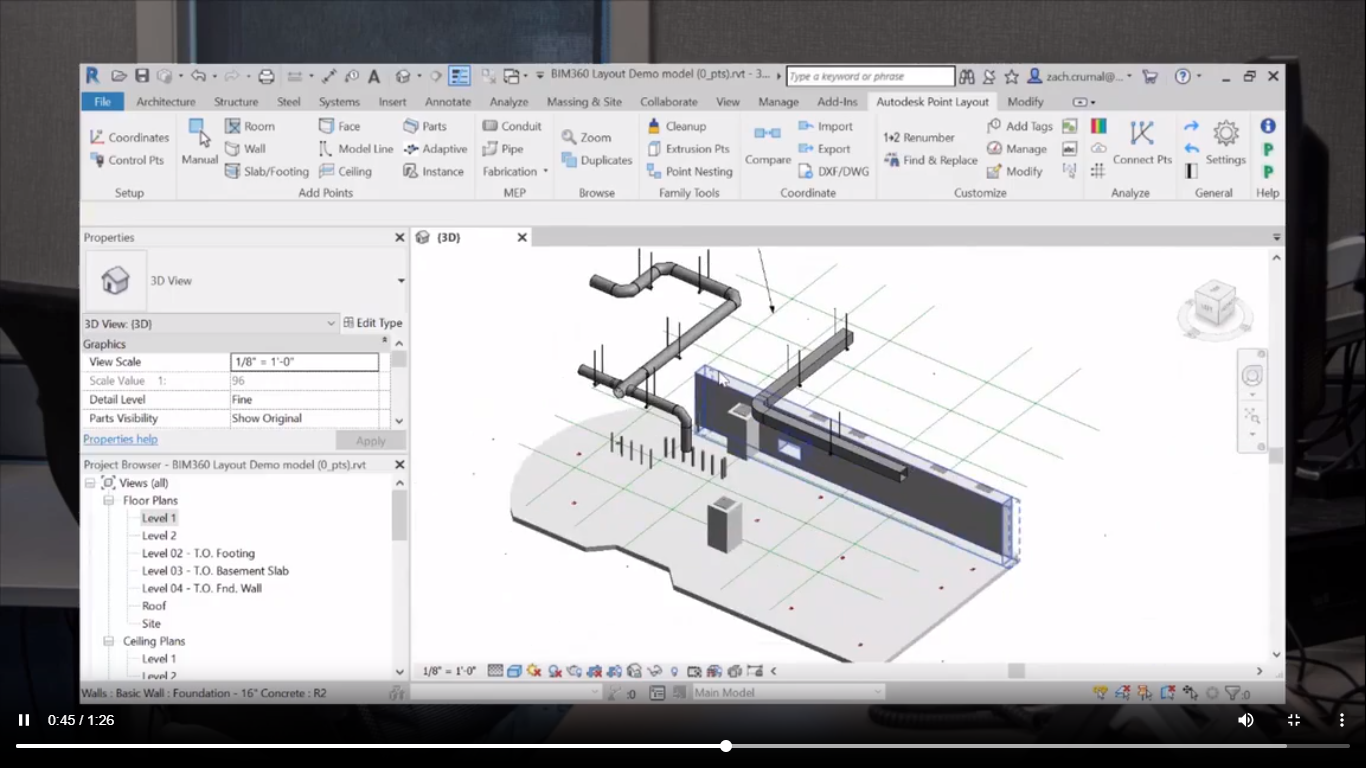Choose the Face add-points tool

point(339,126)
